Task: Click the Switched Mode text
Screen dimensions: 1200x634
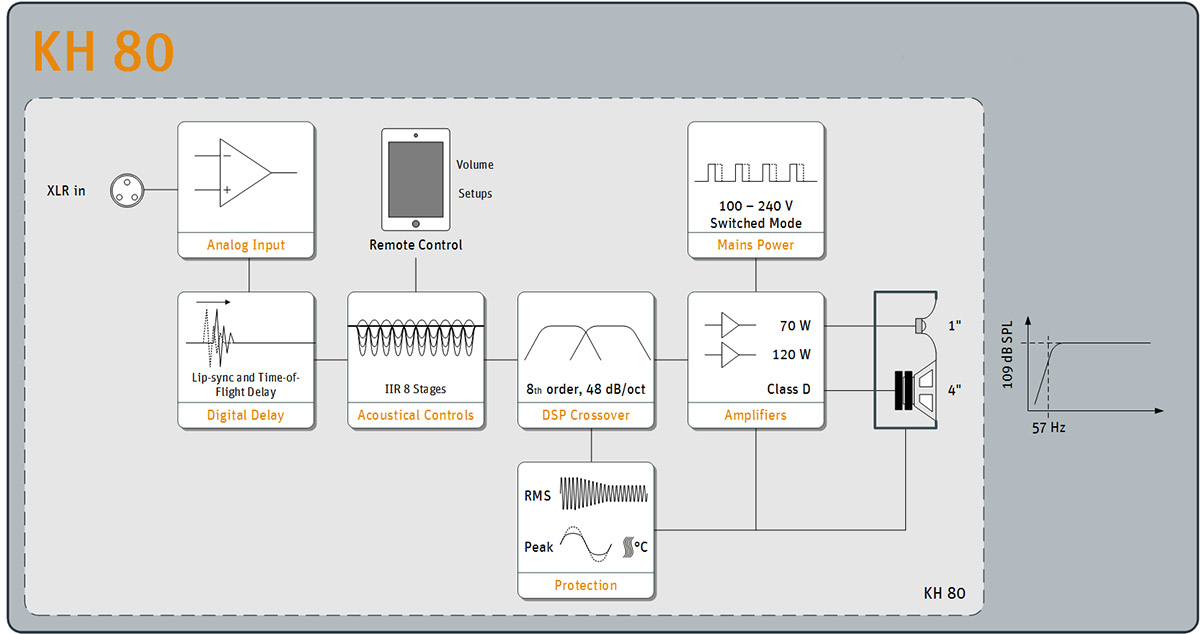Action: pos(756,223)
